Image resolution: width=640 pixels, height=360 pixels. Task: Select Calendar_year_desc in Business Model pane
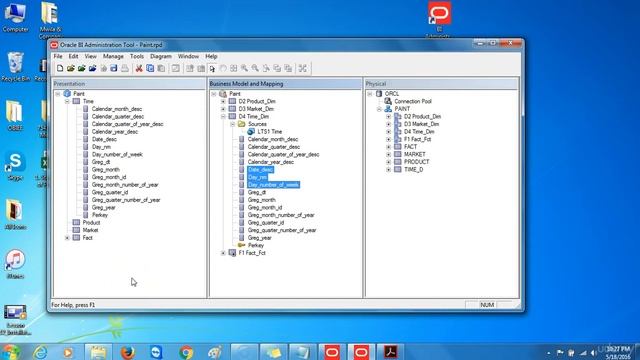point(271,162)
